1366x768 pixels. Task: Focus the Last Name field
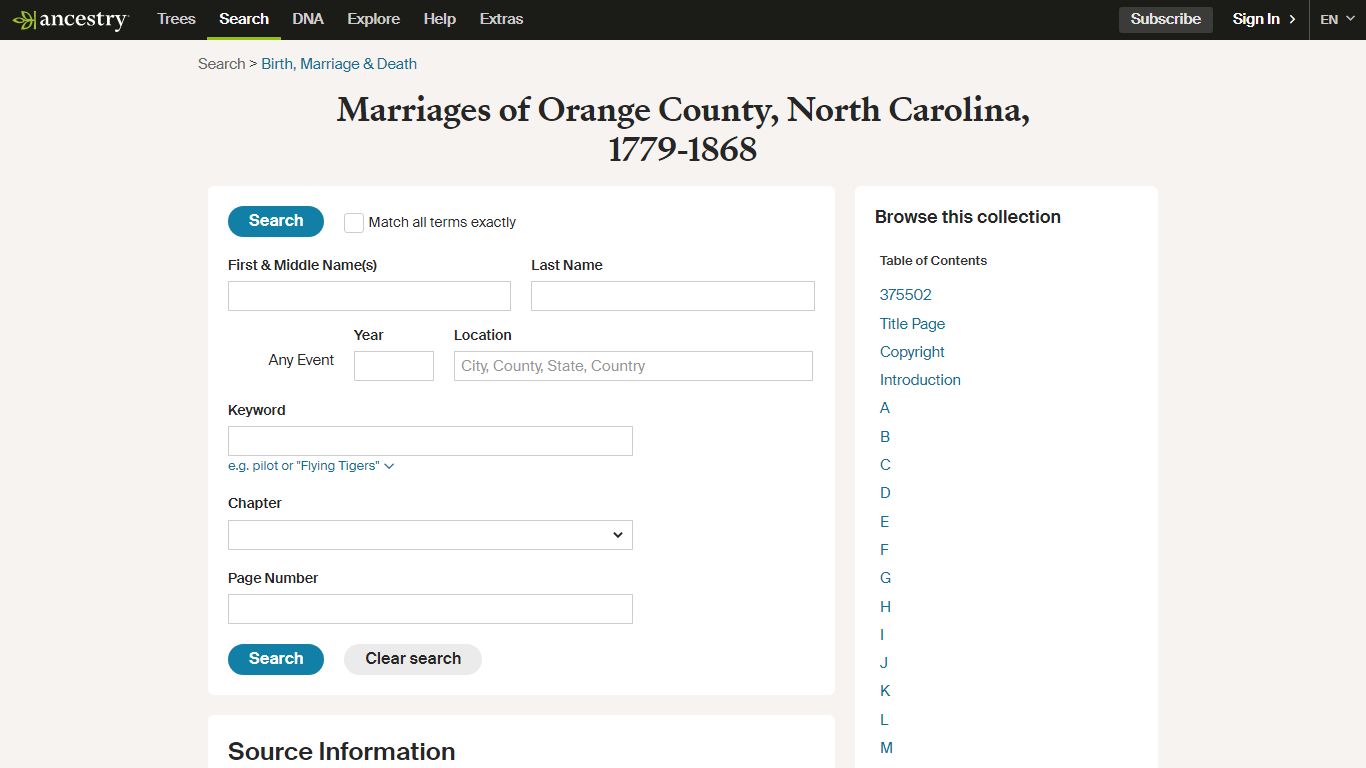point(673,296)
